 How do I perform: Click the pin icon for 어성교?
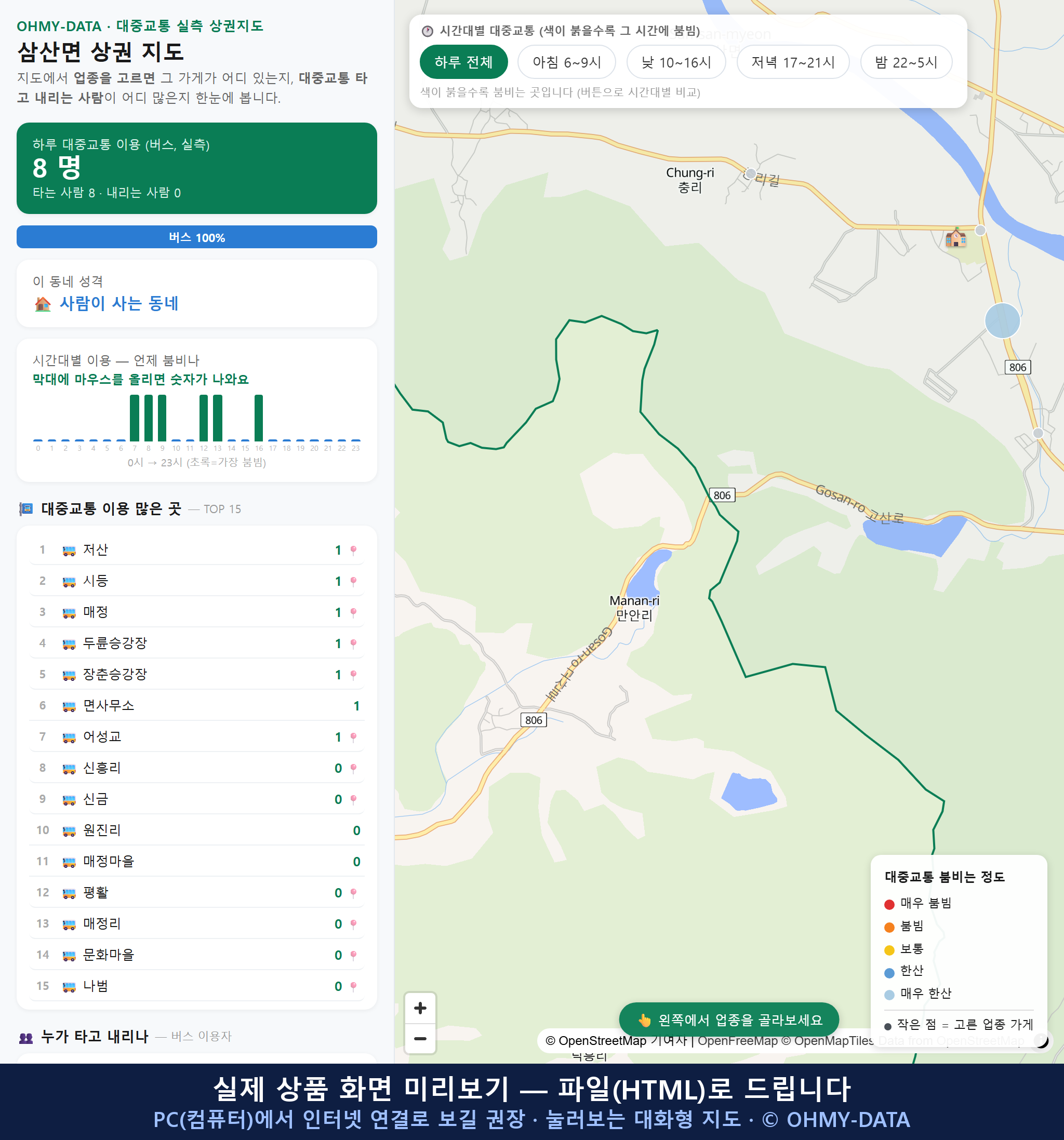(353, 737)
